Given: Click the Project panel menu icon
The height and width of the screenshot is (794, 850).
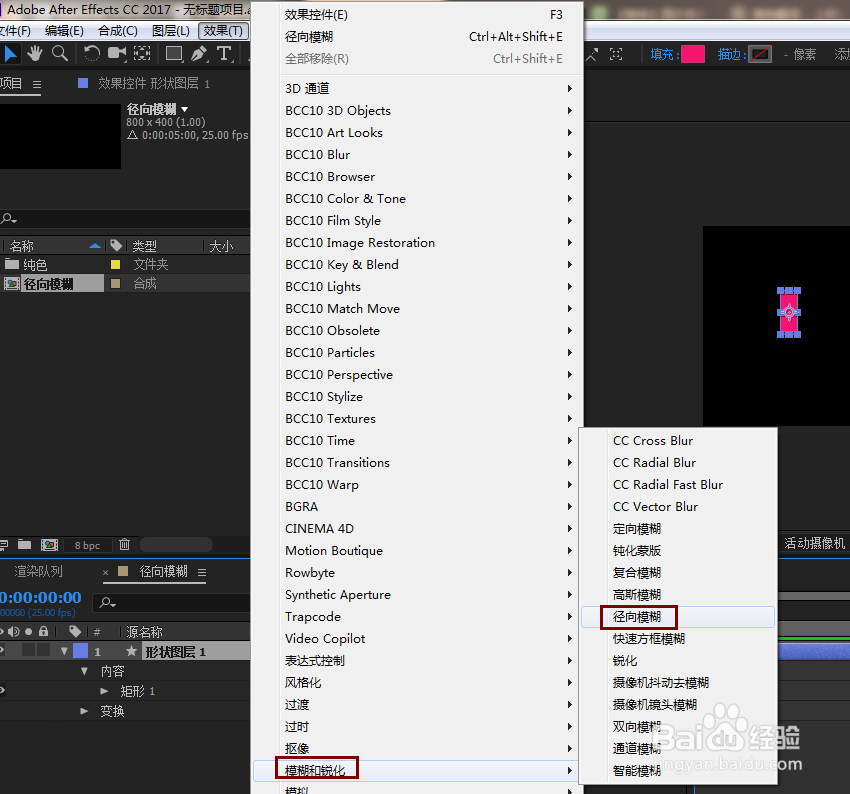Looking at the screenshot, I should coord(37,85).
